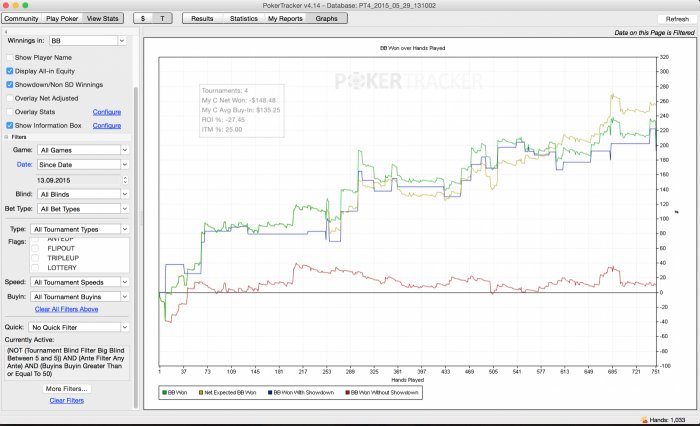This screenshot has width=700, height=426.
Task: Open the Type dropdown showing All Tournament Types
Action: pos(80,229)
